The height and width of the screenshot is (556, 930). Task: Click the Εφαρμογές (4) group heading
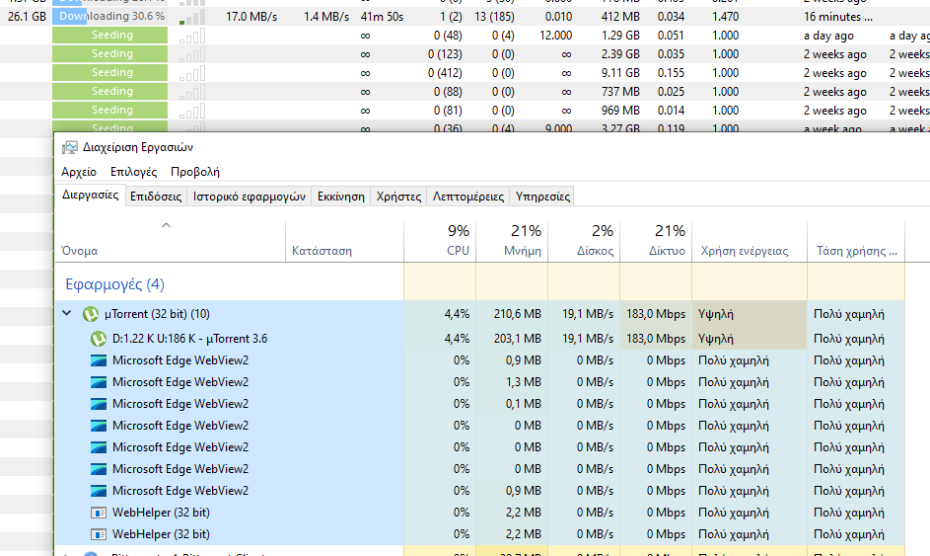(115, 284)
